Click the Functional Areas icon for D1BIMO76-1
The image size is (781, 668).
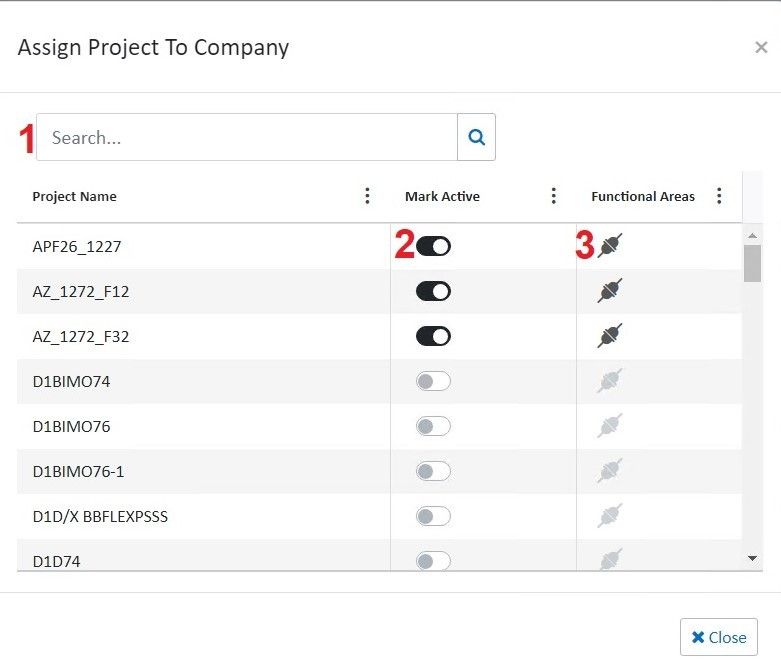tap(610, 471)
